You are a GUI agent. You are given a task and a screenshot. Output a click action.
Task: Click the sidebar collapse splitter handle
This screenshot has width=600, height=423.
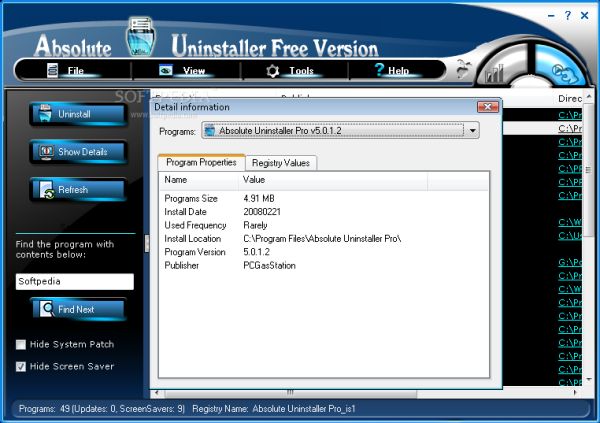coord(147,243)
